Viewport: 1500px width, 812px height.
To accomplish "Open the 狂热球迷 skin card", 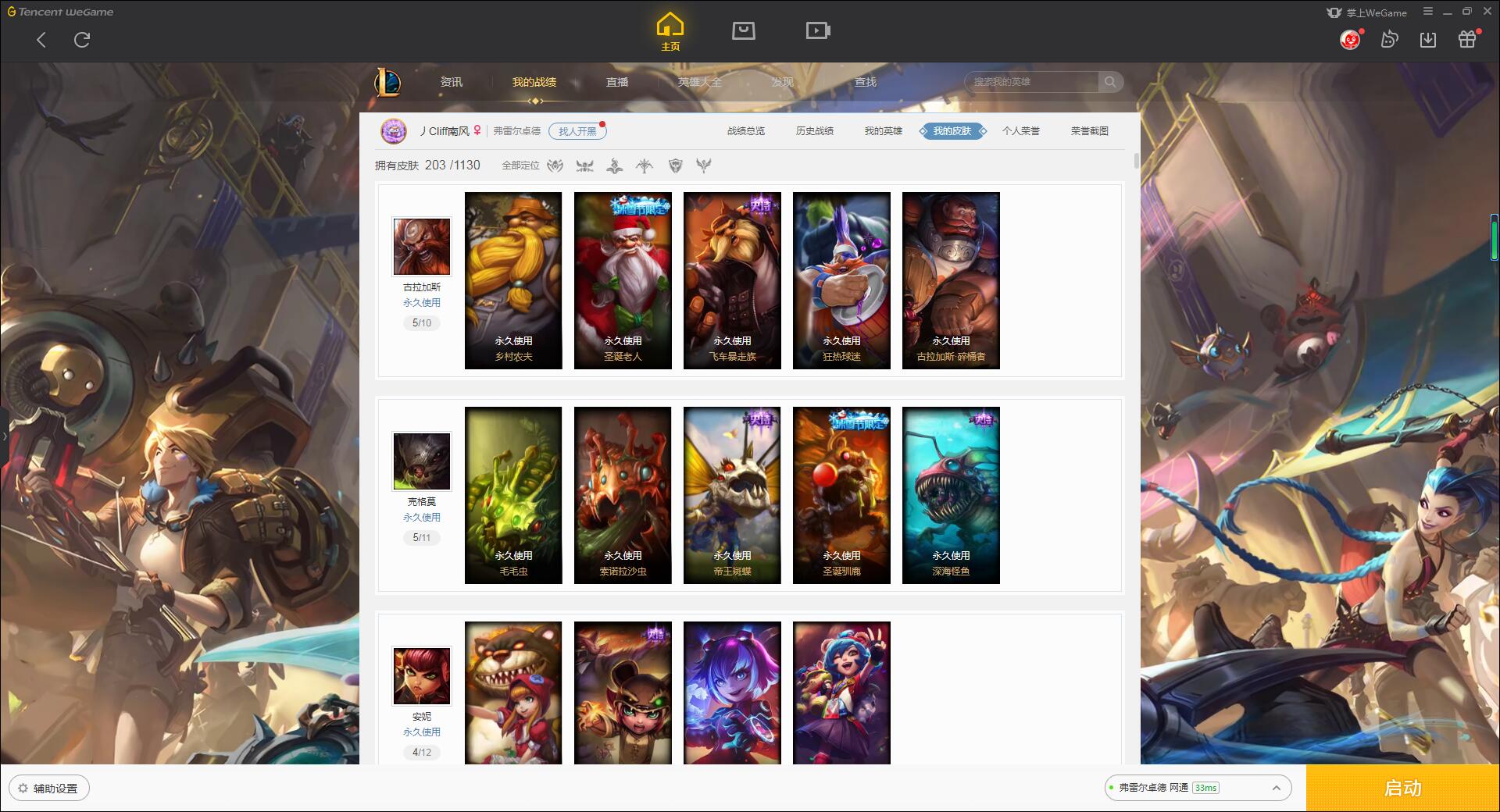I will [x=841, y=281].
